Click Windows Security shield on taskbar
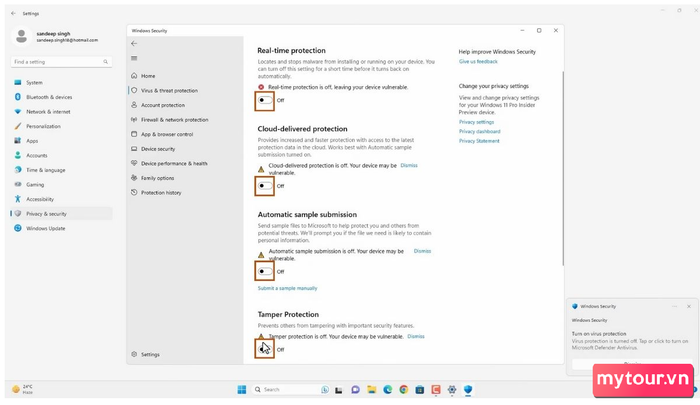 click(468, 389)
